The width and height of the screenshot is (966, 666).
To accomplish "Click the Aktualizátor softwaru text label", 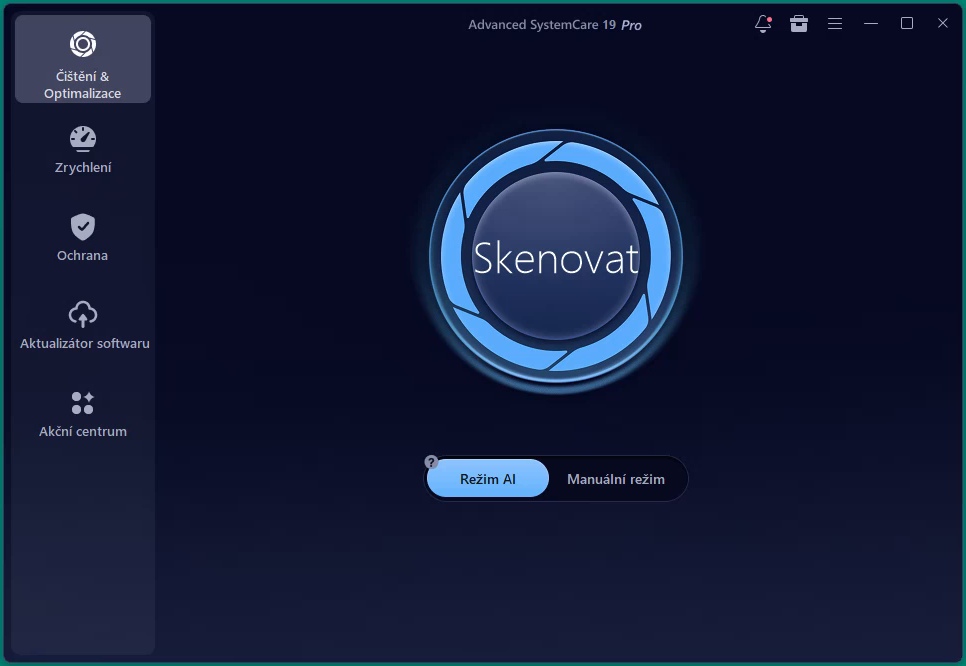I will [85, 344].
